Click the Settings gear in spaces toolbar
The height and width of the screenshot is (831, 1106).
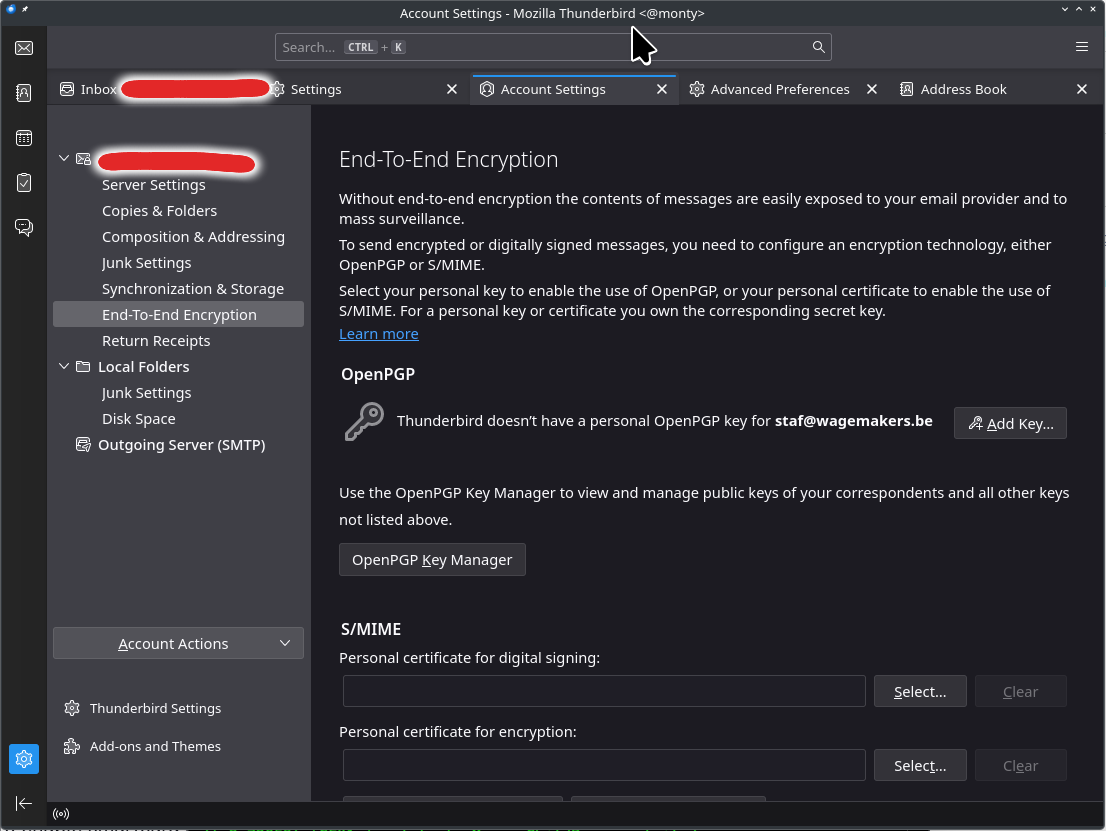tap(24, 759)
